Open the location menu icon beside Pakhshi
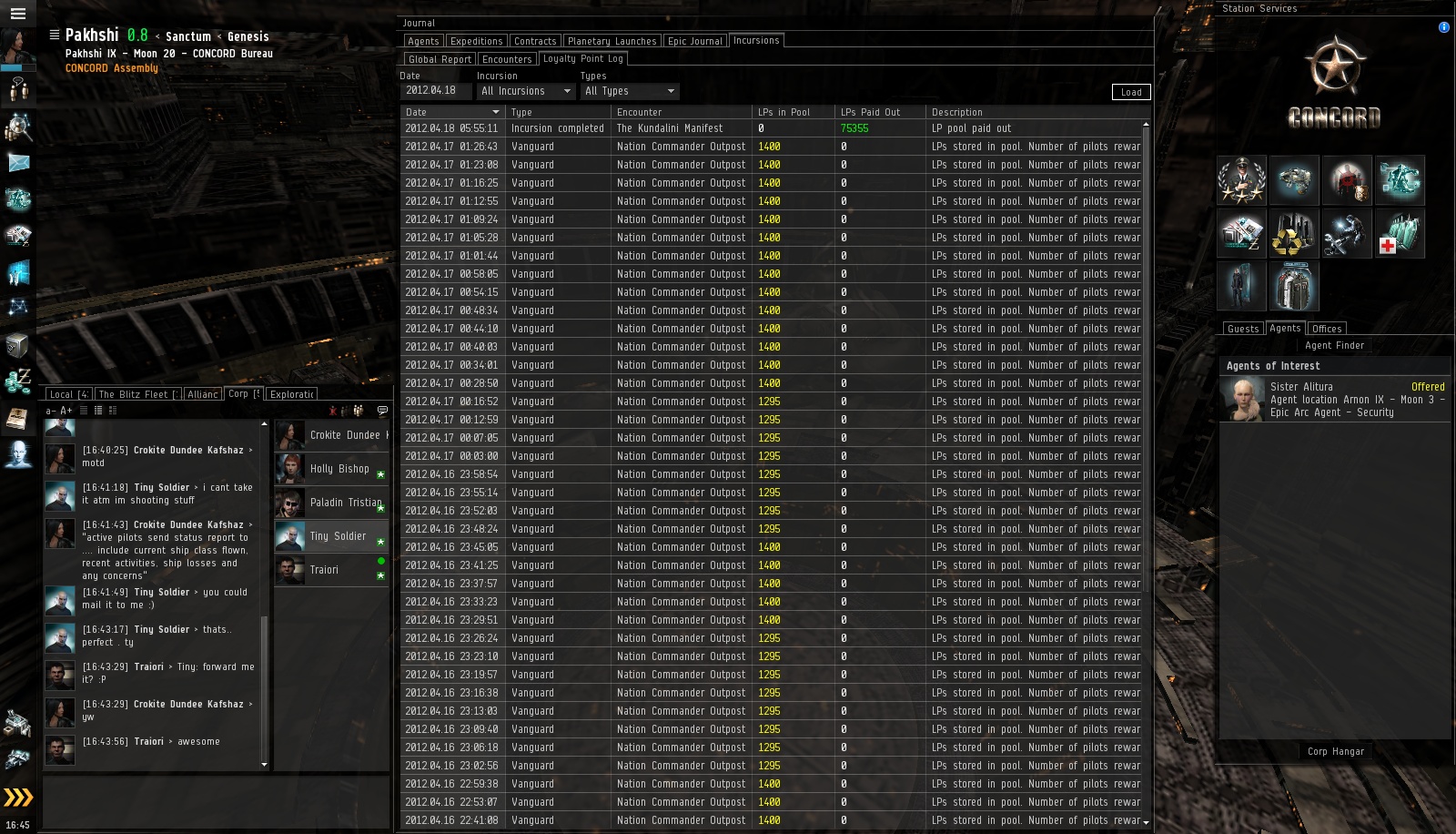The image size is (1456, 834). tap(54, 35)
